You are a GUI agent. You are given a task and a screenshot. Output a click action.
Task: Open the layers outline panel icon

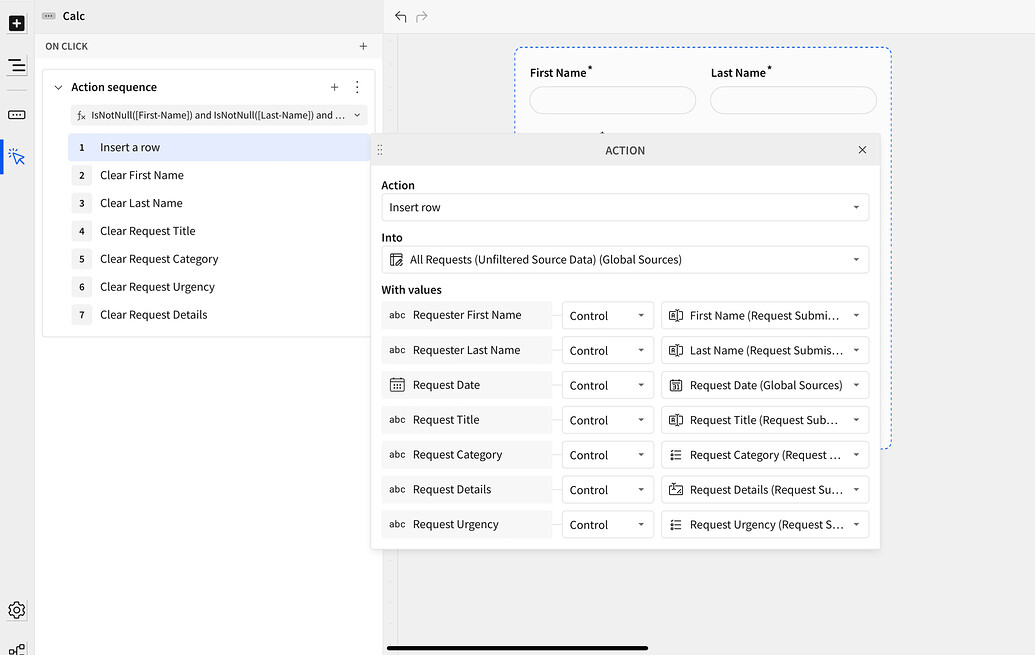(16, 66)
